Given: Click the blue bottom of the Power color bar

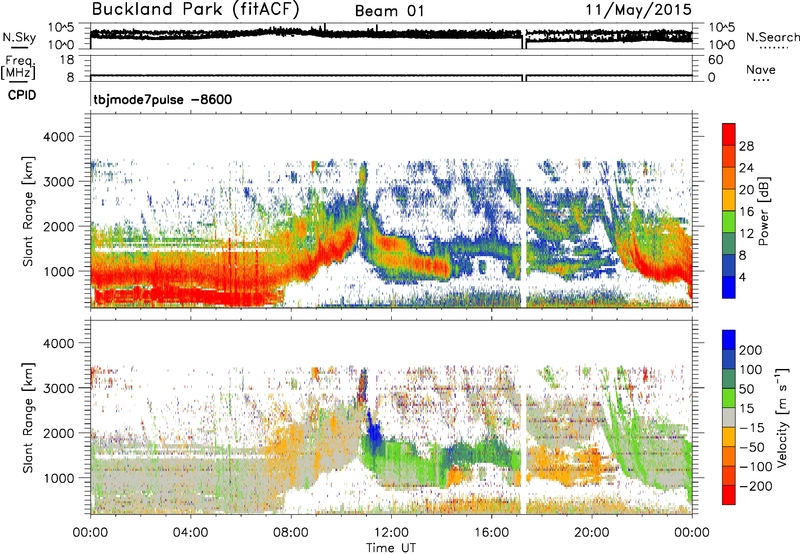Looking at the screenshot, I should tap(729, 287).
